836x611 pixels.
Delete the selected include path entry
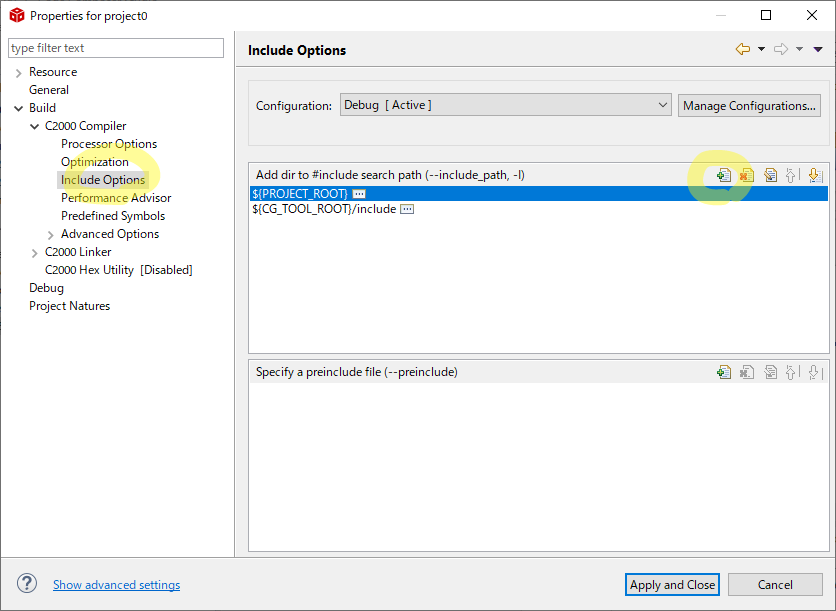(x=746, y=175)
